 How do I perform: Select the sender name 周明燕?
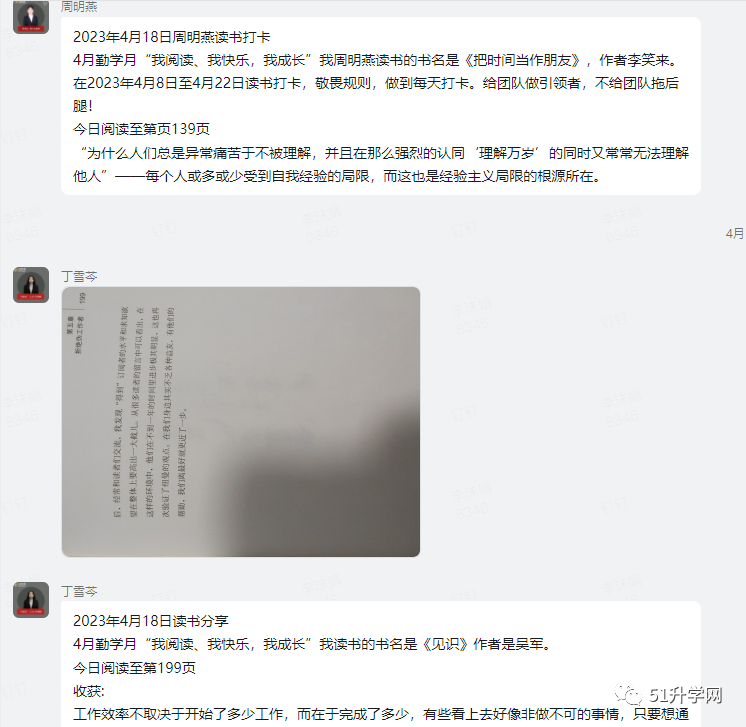click(79, 6)
